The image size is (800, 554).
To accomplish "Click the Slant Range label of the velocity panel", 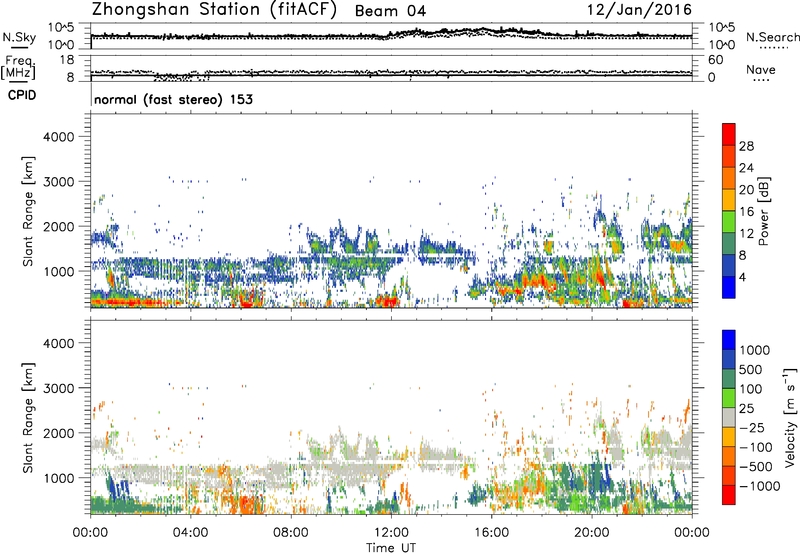I will 28,418.
